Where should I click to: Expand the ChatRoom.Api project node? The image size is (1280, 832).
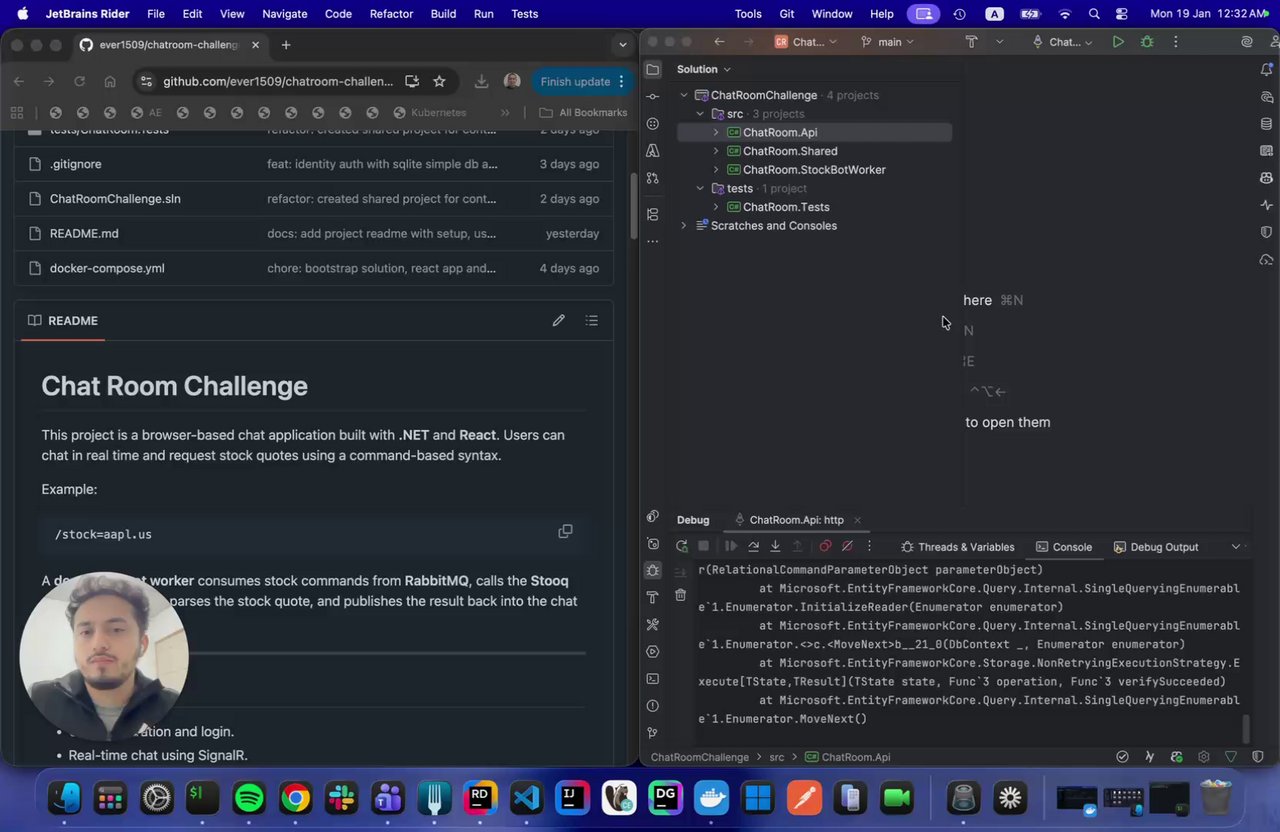click(716, 132)
